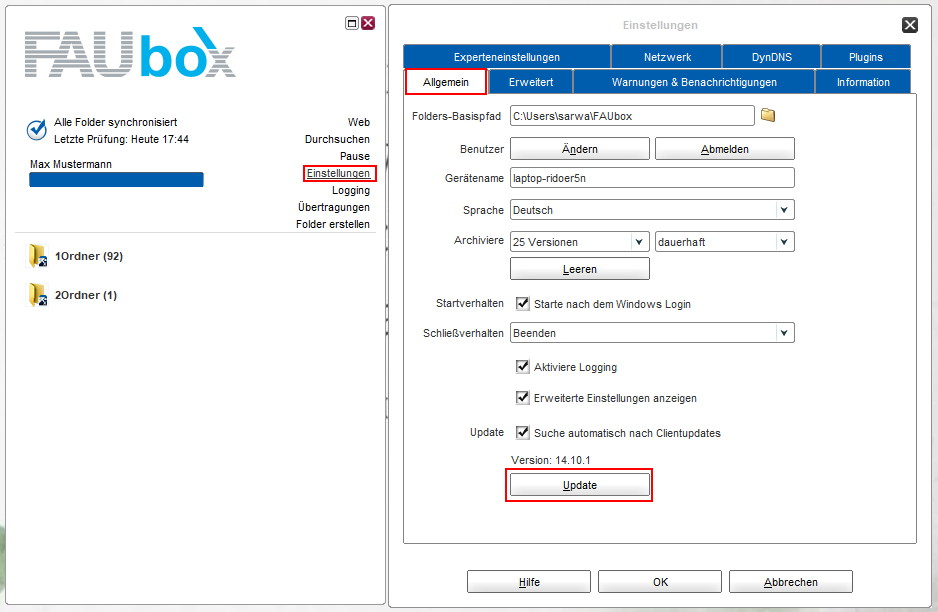The width and height of the screenshot is (938, 612).
Task: Toggle 'Erweiterte Einstellungen anzeigen' checkbox
Action: tap(523, 397)
